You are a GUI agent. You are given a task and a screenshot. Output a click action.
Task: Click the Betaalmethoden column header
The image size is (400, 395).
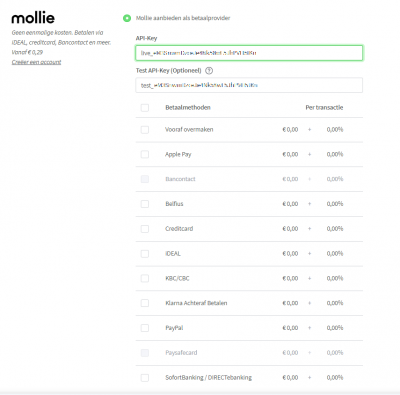(188, 108)
